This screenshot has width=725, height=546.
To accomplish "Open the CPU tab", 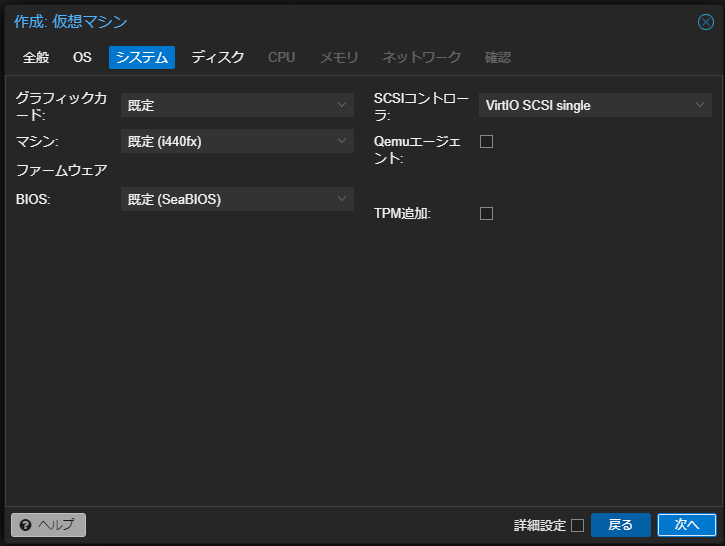I will (x=282, y=57).
